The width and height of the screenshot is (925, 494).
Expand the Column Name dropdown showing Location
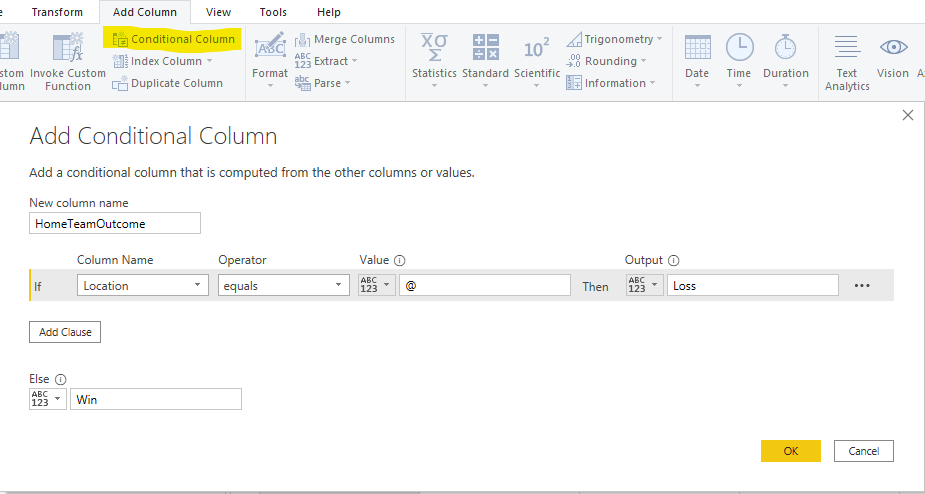tap(141, 286)
